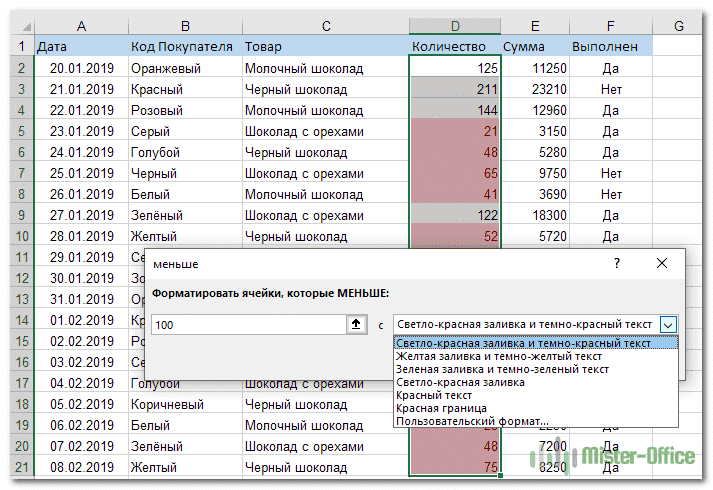The width and height of the screenshot is (713, 490).
Task: Select column D header
Action: coord(455,25)
